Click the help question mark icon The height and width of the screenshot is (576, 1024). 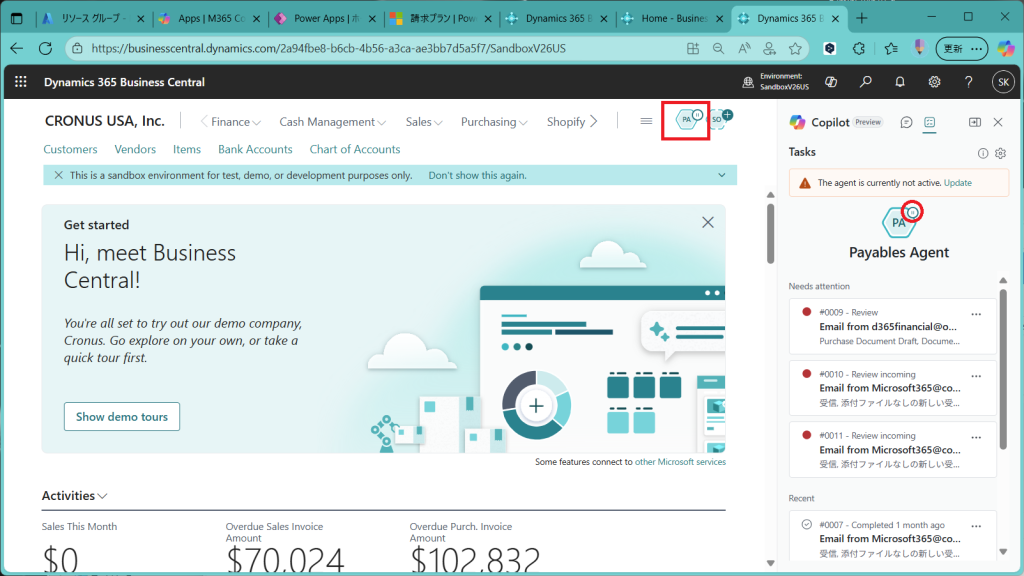[x=968, y=82]
